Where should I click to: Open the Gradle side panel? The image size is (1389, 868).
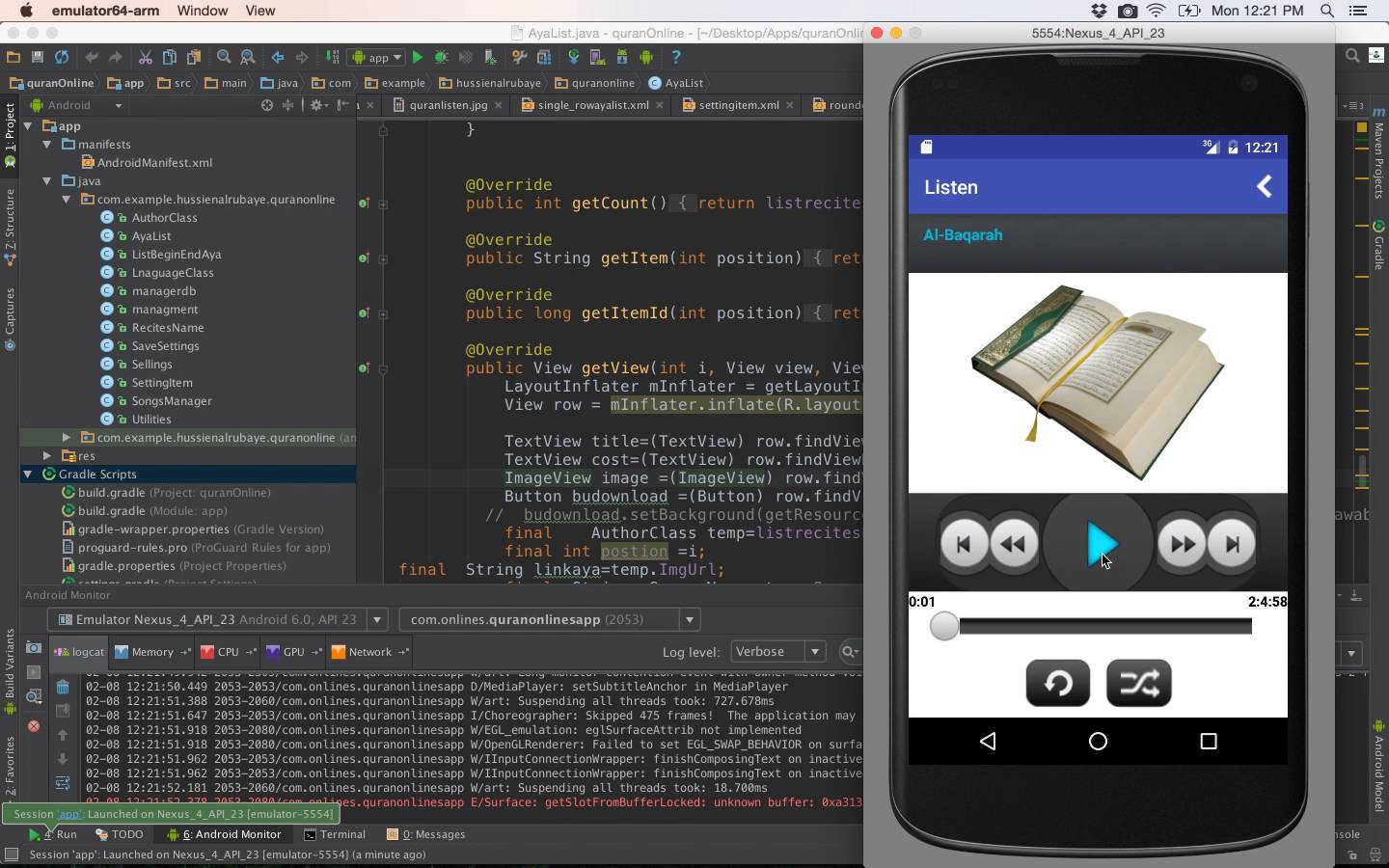point(1378,245)
